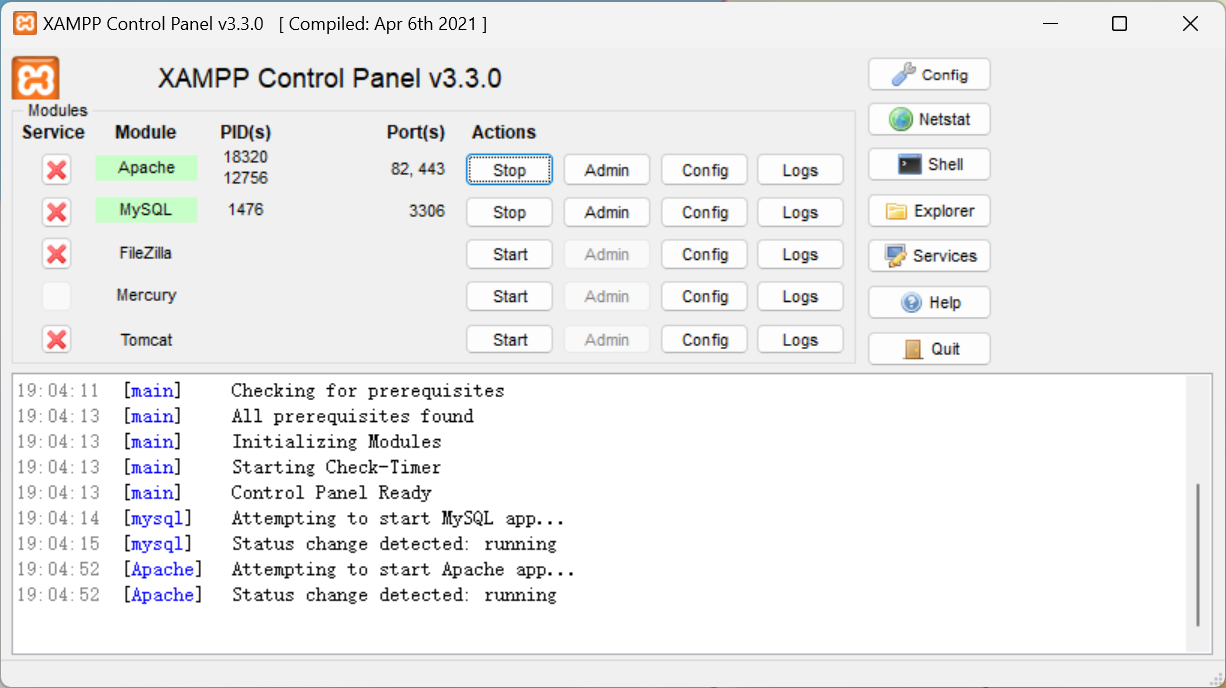Click the XAMPP orange logo icon

click(x=36, y=78)
